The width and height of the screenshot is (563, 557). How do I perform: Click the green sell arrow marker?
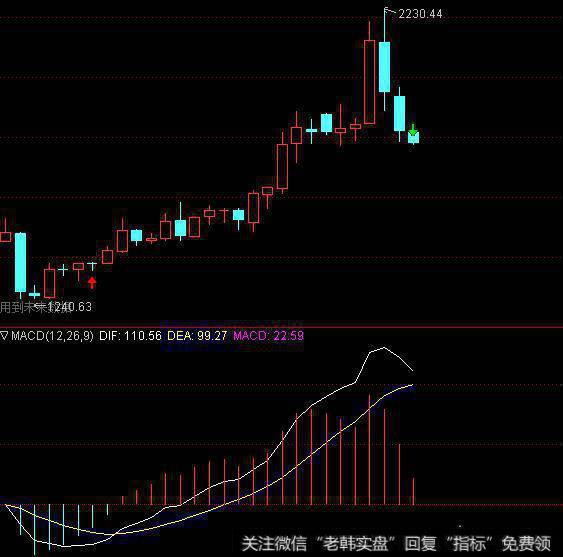click(x=413, y=130)
